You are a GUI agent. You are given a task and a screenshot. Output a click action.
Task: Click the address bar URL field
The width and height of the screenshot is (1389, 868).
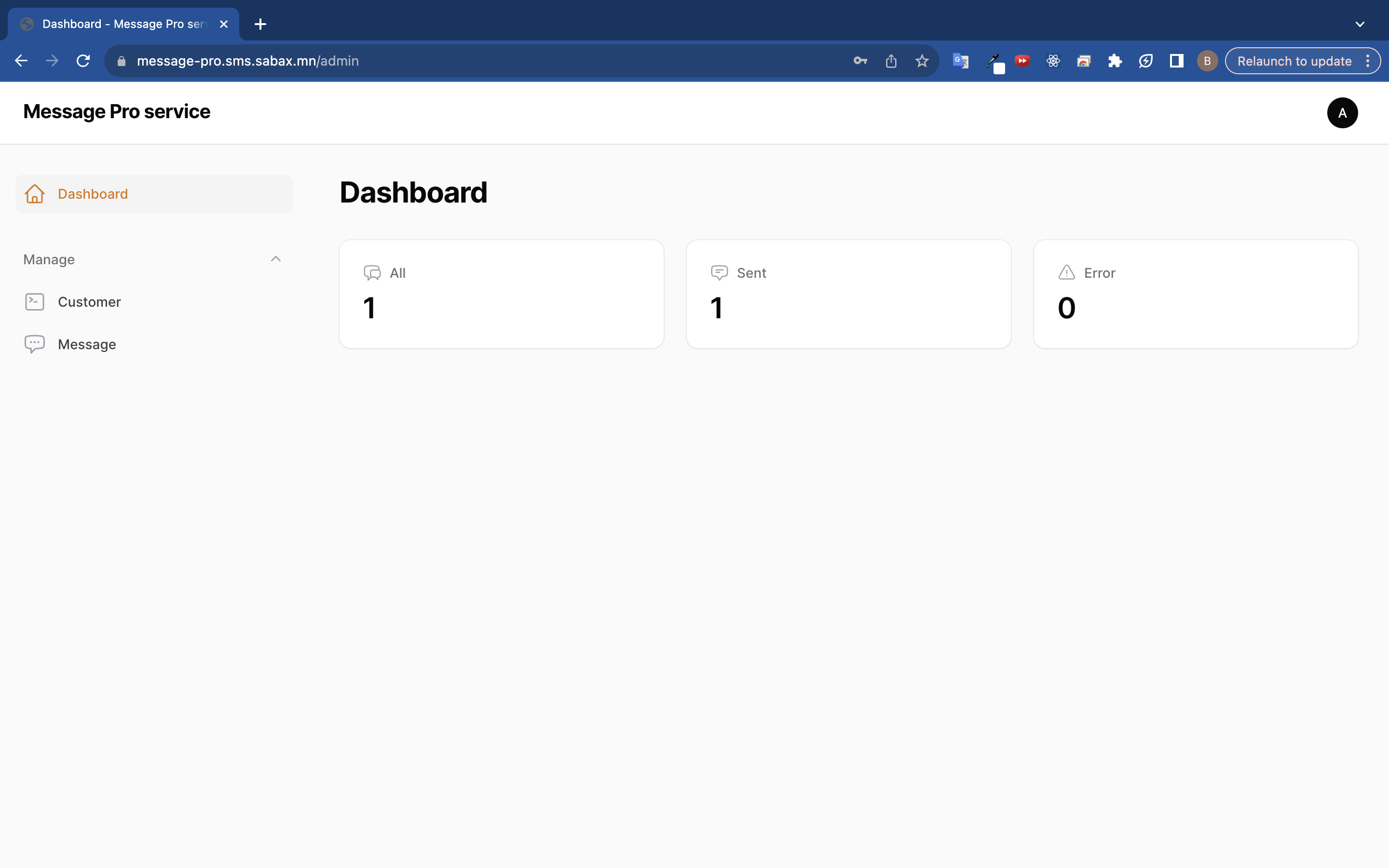459,61
